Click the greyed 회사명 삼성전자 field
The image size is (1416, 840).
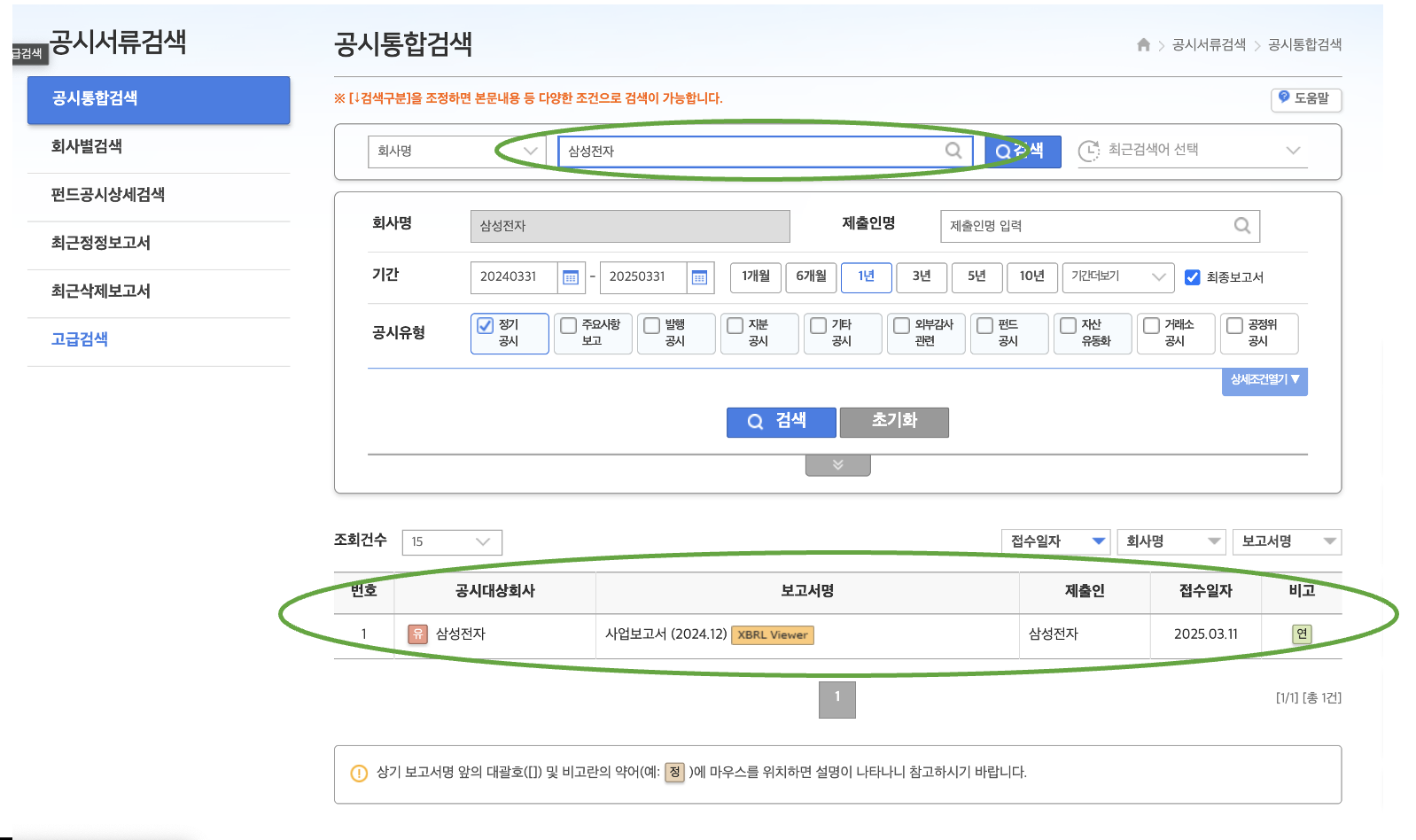click(x=630, y=226)
